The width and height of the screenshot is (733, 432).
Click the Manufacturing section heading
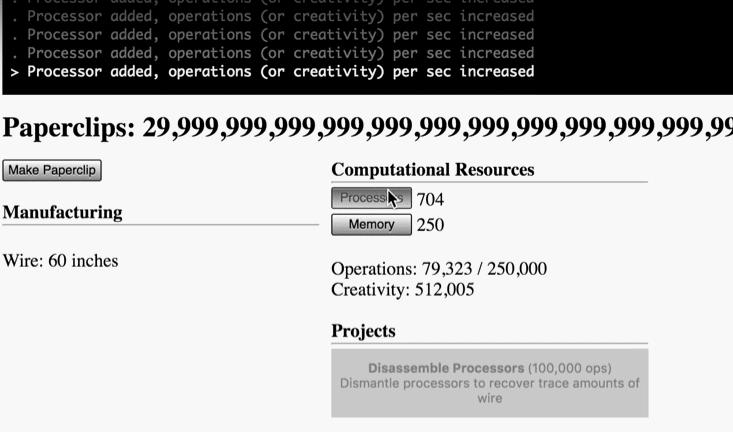tap(62, 212)
